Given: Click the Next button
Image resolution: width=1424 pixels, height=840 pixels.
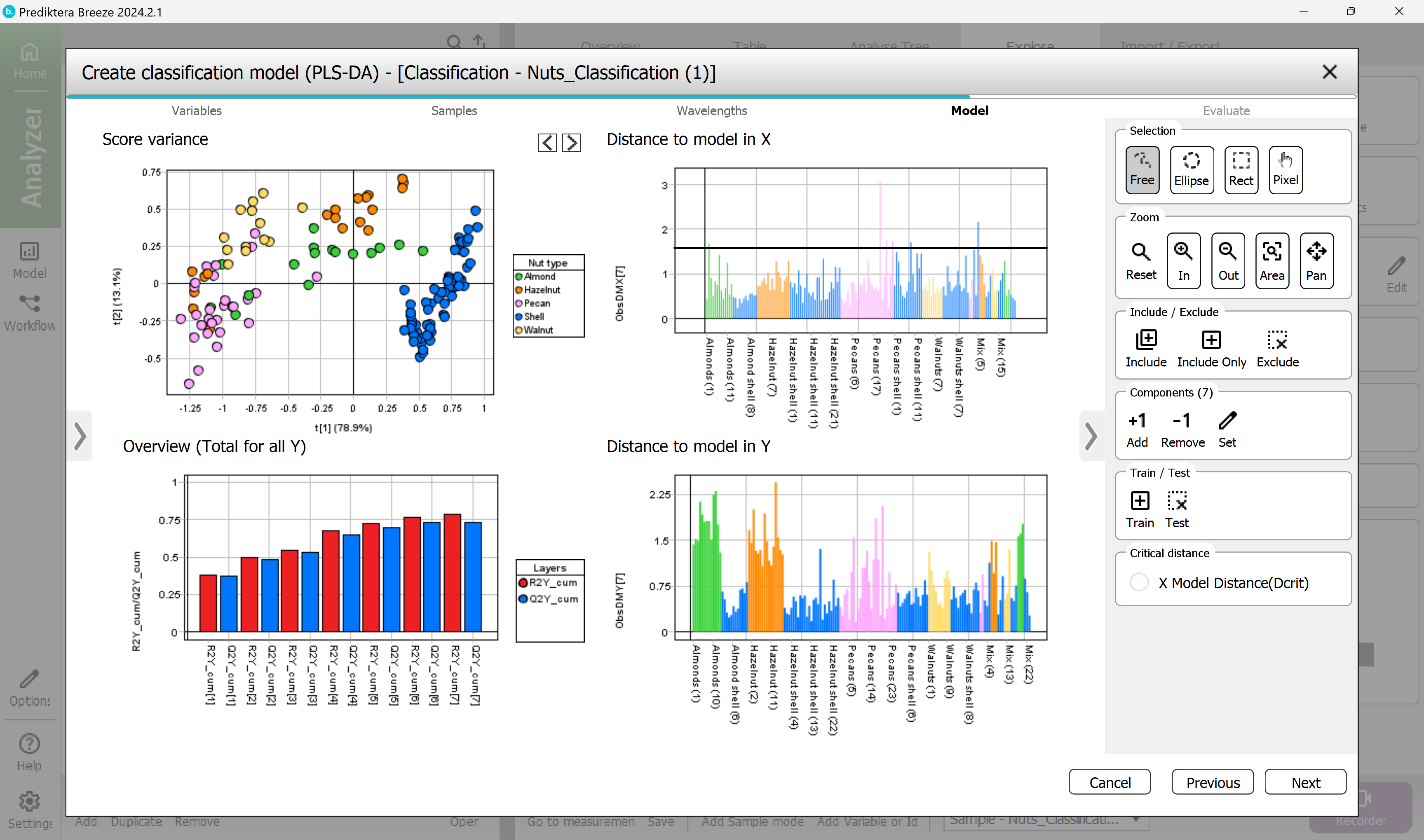Looking at the screenshot, I should point(1305,782).
